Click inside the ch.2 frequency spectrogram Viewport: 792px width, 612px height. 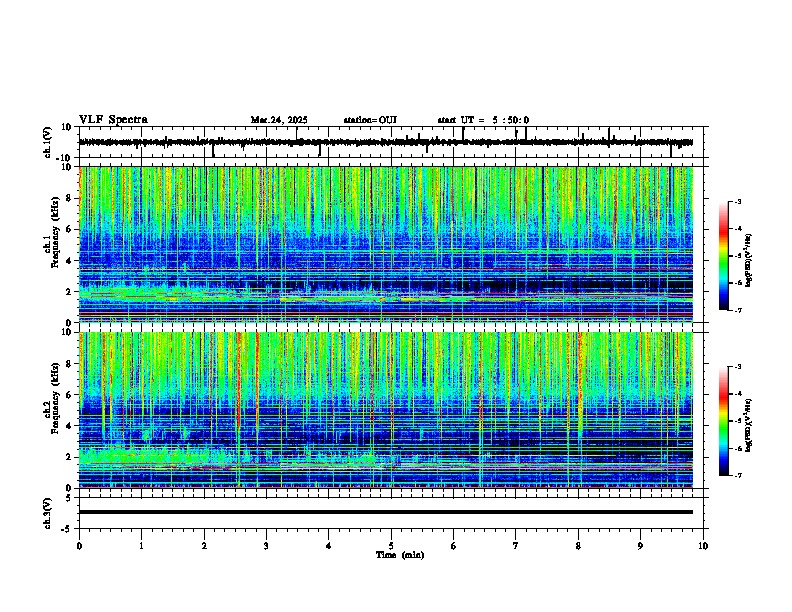pos(386,410)
